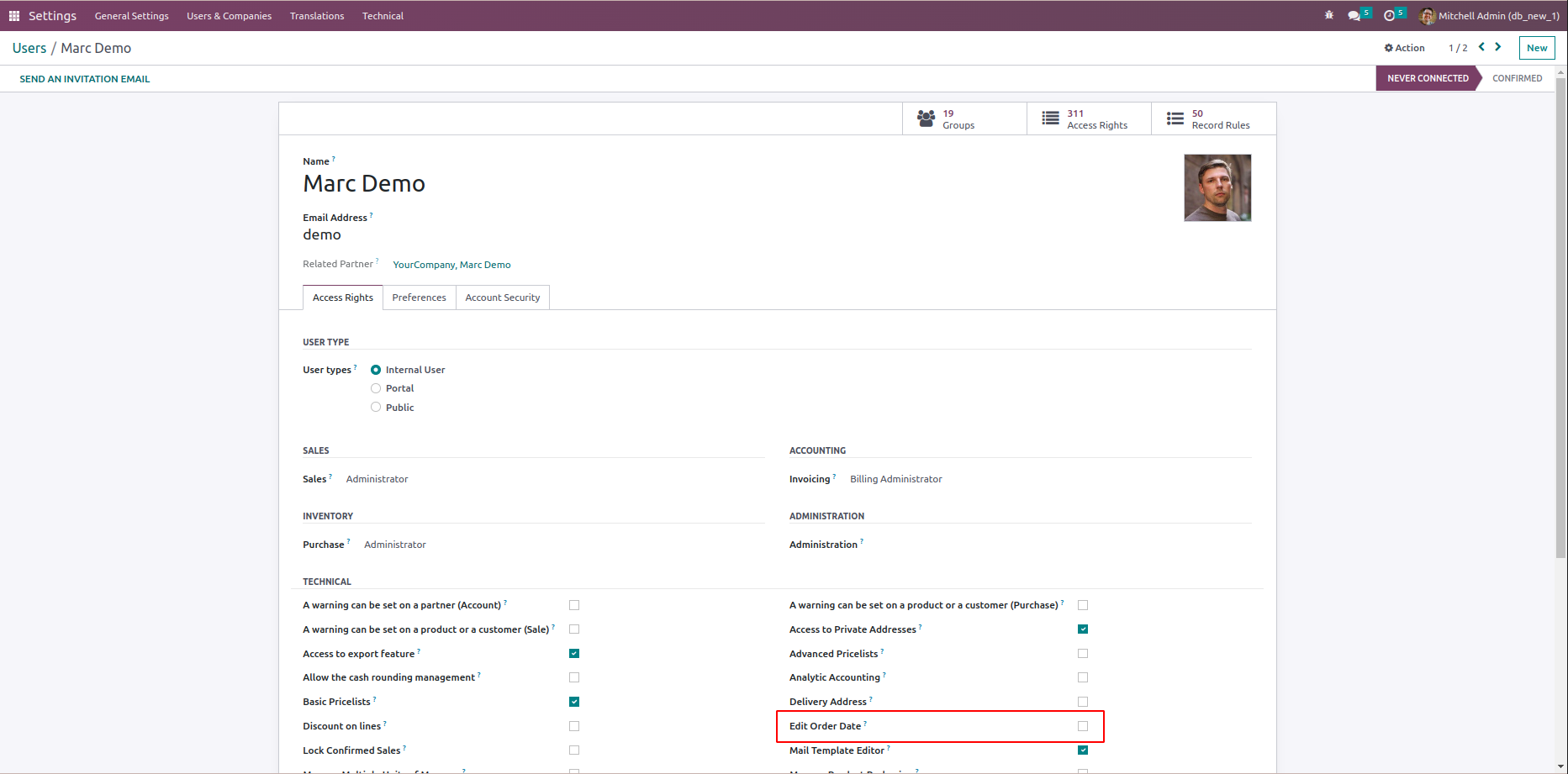Enable the Edit Order Date checkbox
The width and height of the screenshot is (1568, 774).
1083,726
